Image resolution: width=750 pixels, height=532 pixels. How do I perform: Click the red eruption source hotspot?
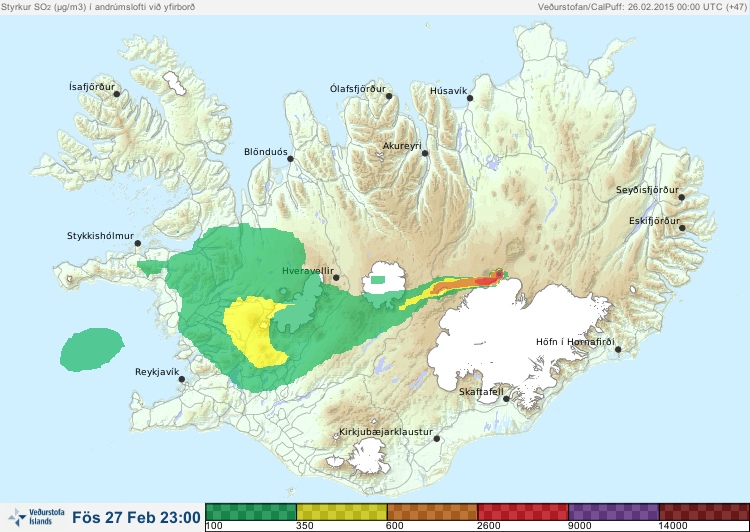(x=499, y=274)
